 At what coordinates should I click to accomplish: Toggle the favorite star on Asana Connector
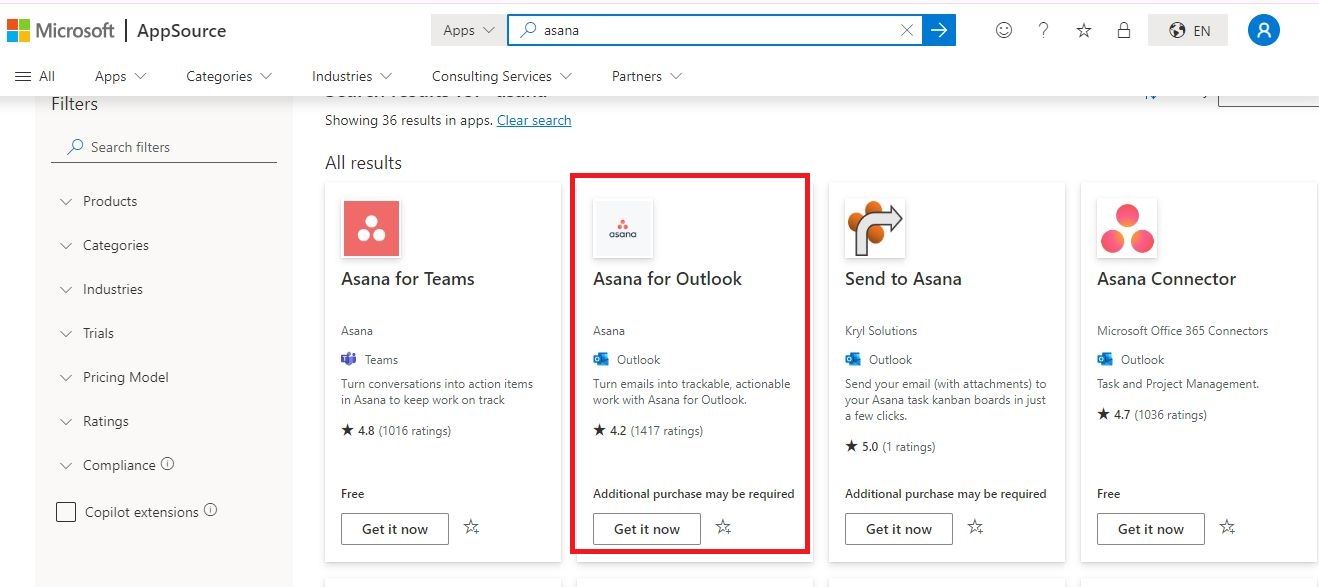pyautogui.click(x=1227, y=526)
